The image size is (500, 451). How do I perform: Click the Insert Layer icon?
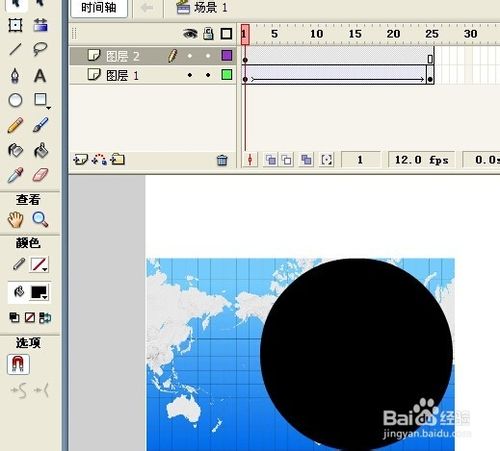[81, 160]
